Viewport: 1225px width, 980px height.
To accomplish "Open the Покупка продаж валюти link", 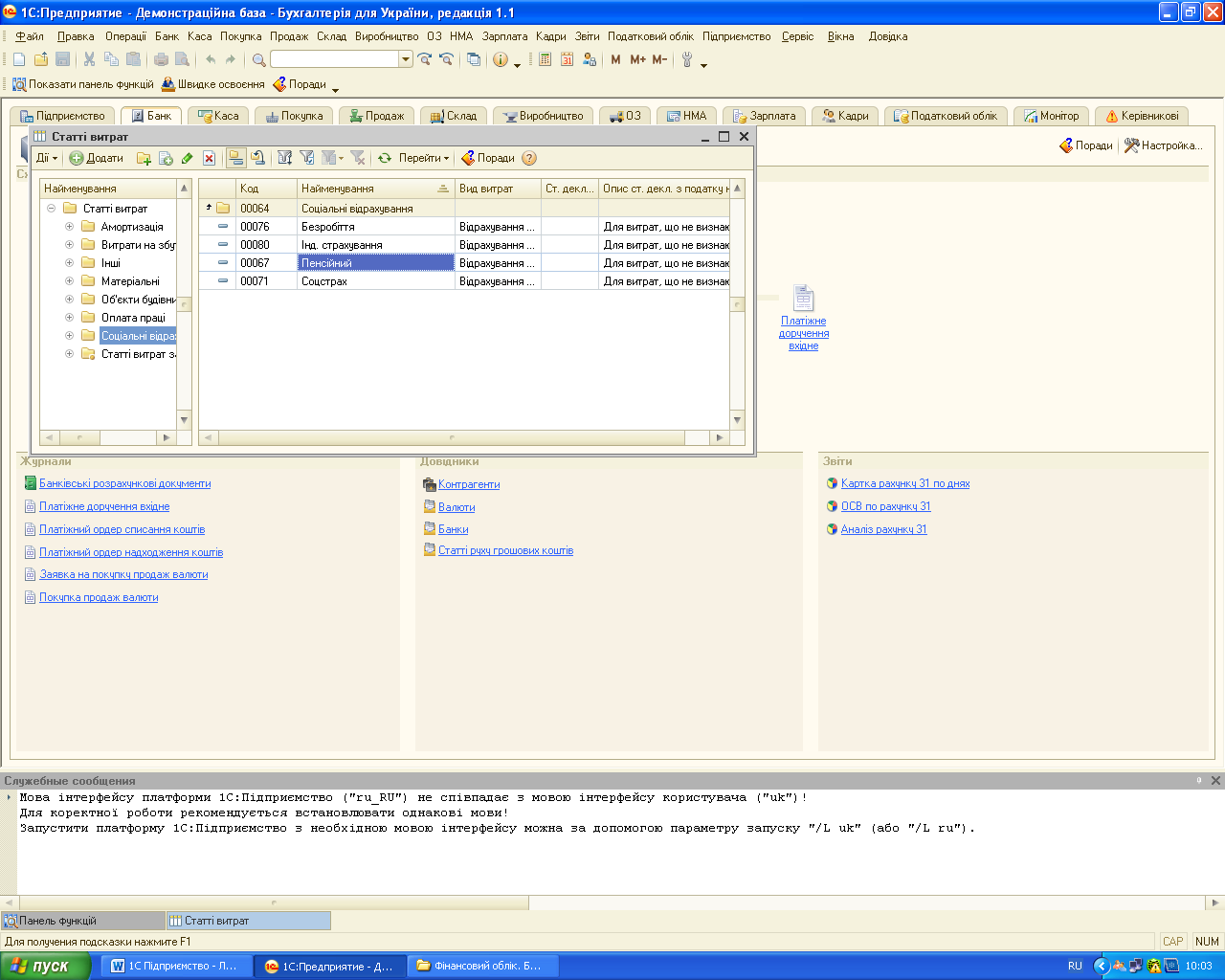I will click(x=99, y=597).
